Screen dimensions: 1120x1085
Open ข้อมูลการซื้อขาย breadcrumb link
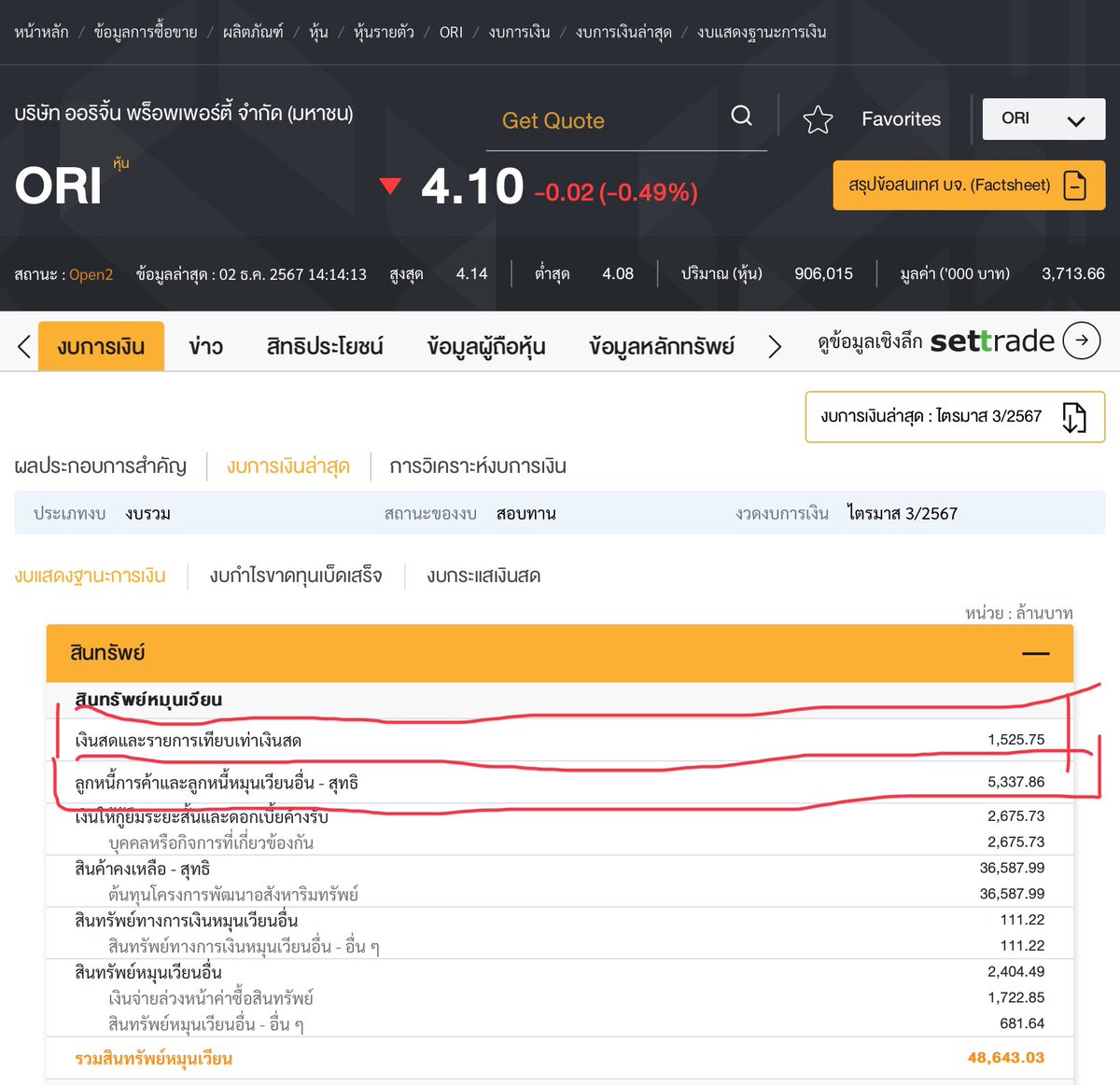146,32
